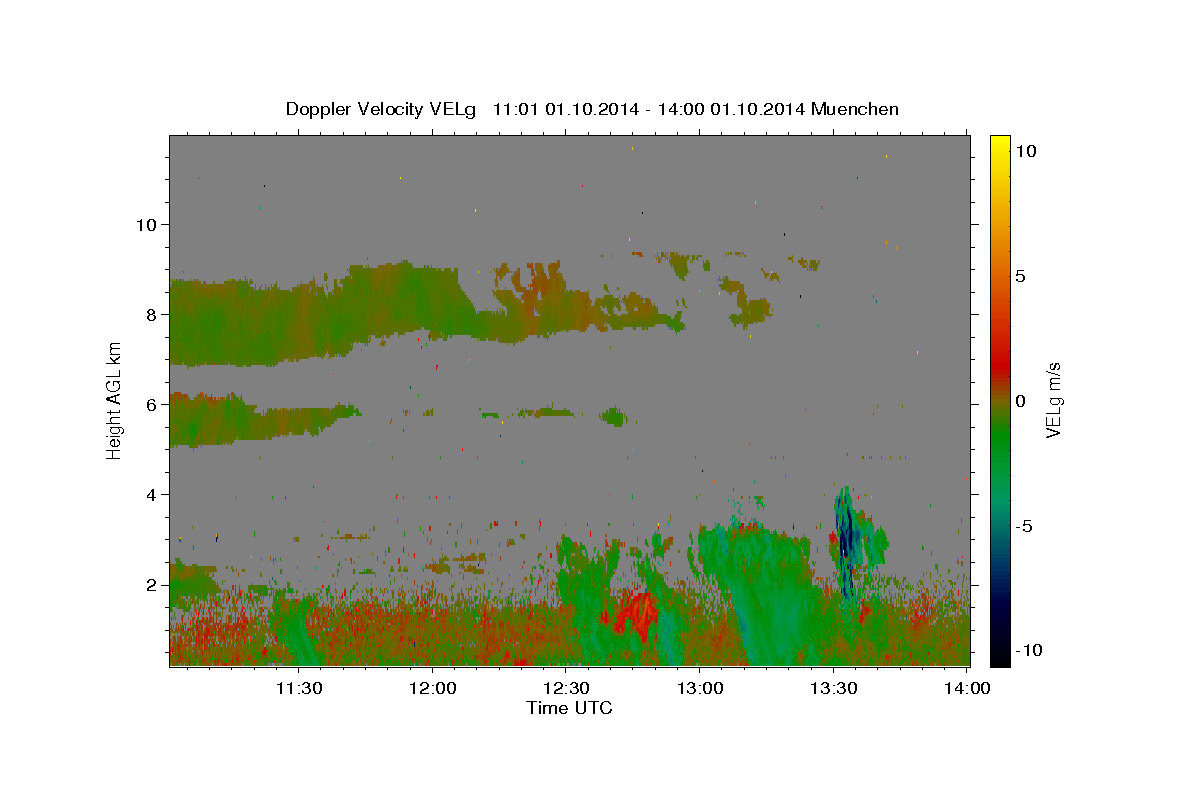This screenshot has height=800, width=1200.
Task: Click the height tick label 2
Action: (152, 584)
